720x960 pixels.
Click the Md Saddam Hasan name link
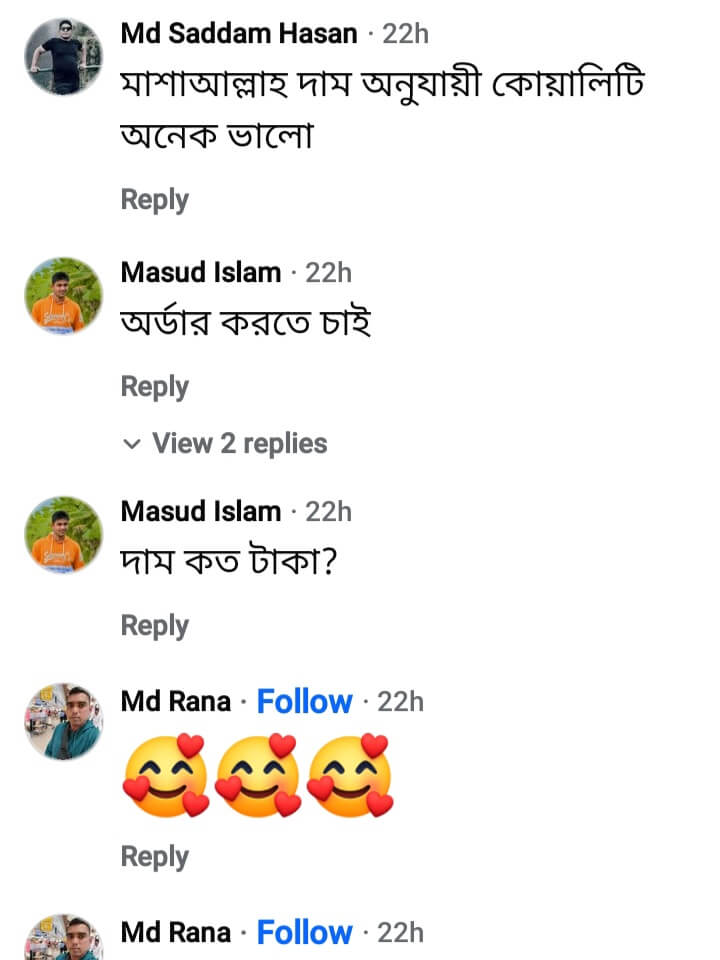pos(238,33)
